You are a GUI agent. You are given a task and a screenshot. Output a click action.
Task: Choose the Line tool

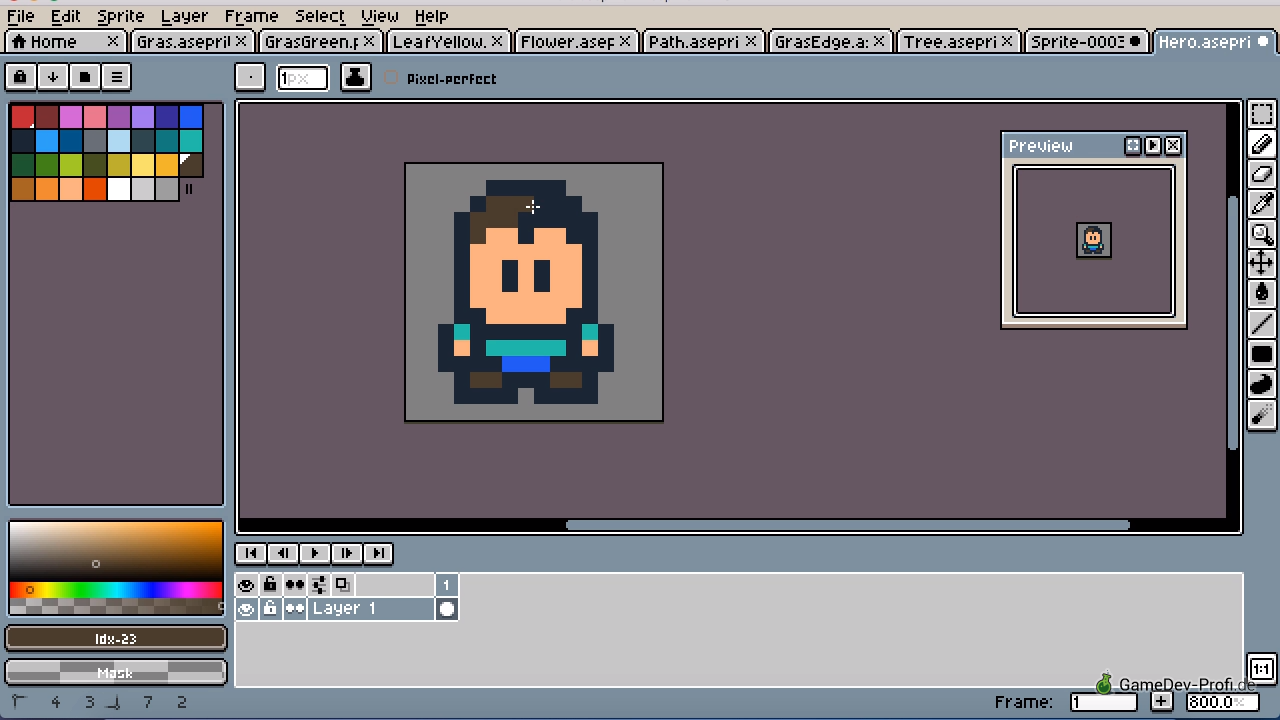[1261, 324]
